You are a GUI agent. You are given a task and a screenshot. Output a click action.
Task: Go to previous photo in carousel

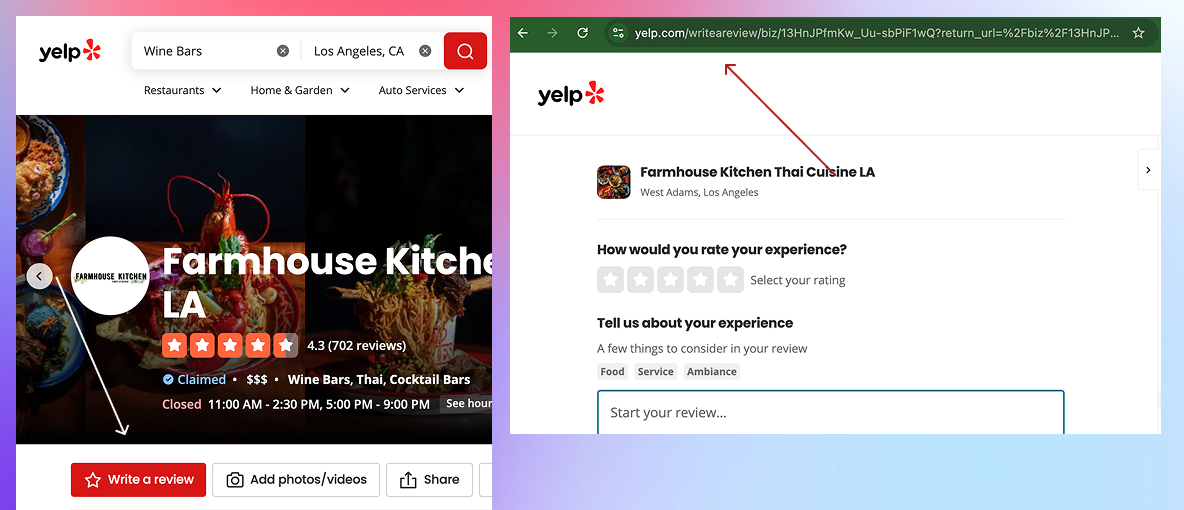pyautogui.click(x=39, y=276)
